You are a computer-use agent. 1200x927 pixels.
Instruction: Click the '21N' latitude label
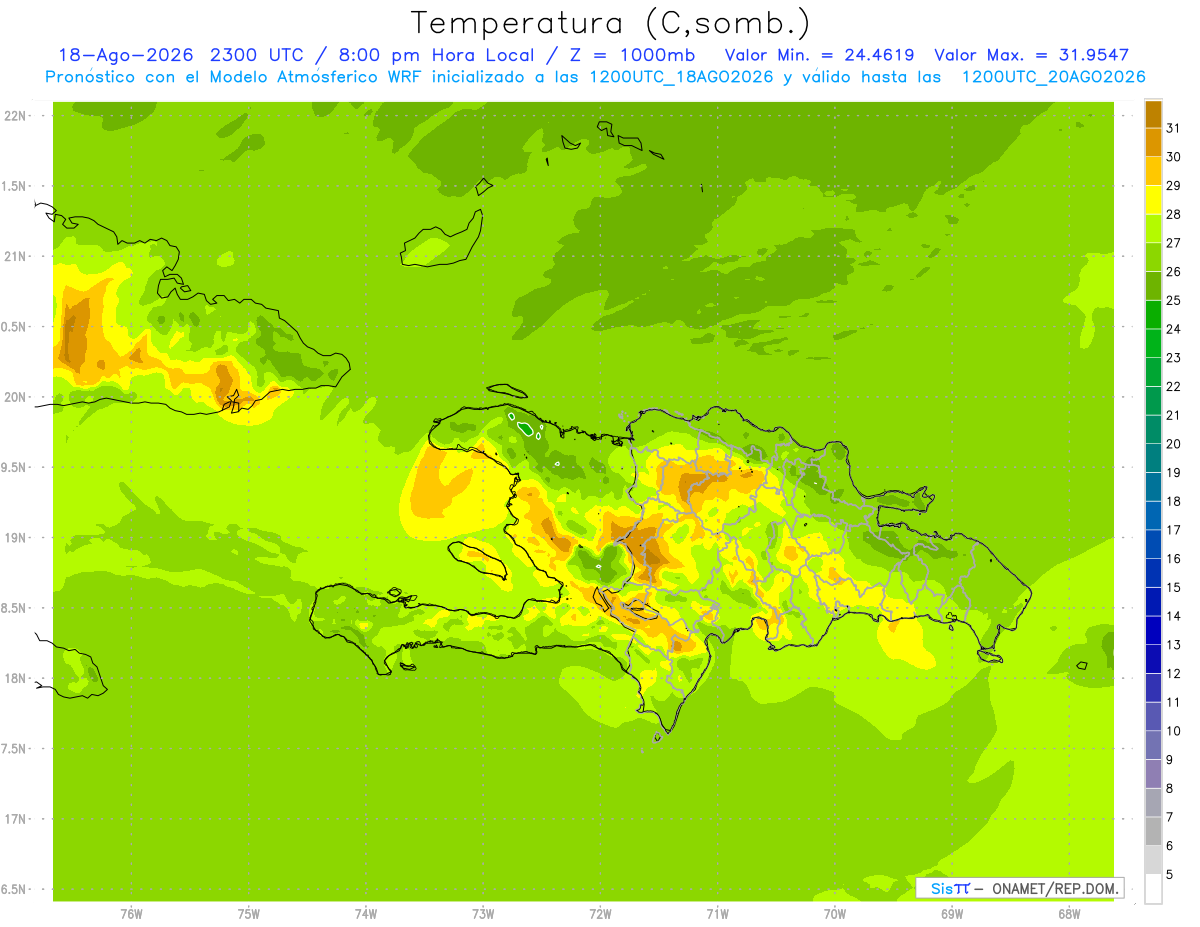16,256
